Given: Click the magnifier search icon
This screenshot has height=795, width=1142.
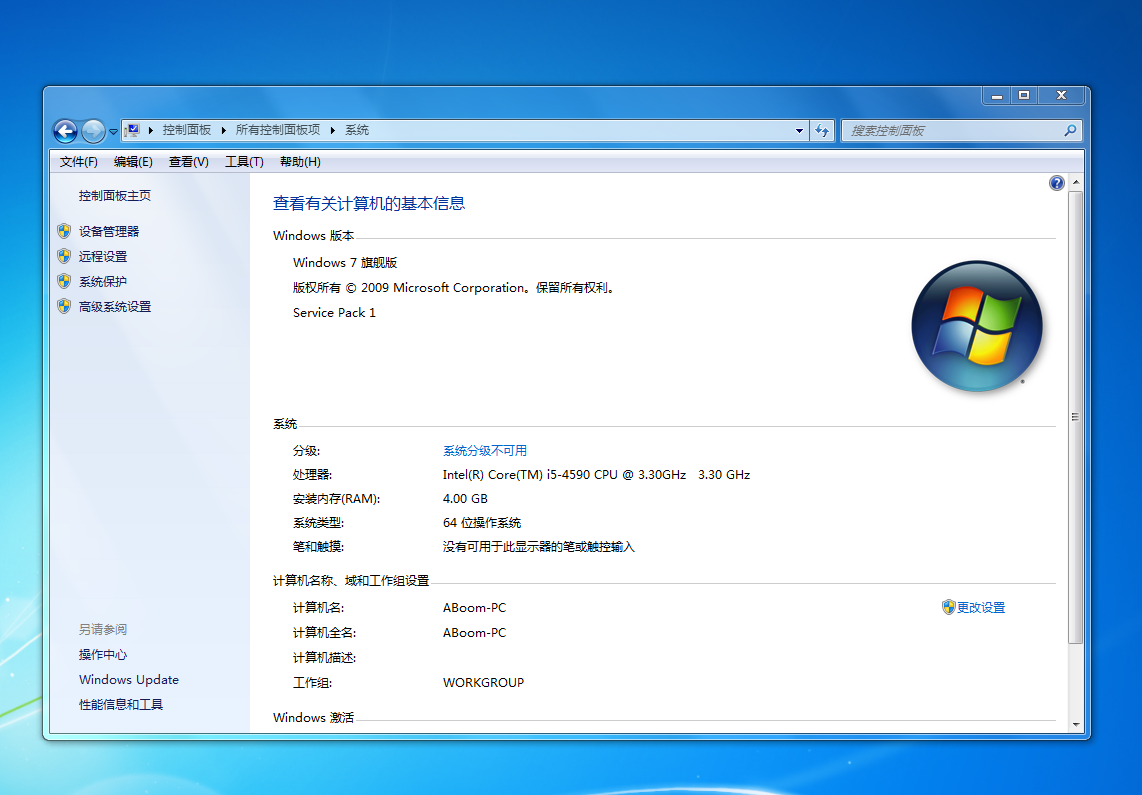Looking at the screenshot, I should pyautogui.click(x=1070, y=131).
